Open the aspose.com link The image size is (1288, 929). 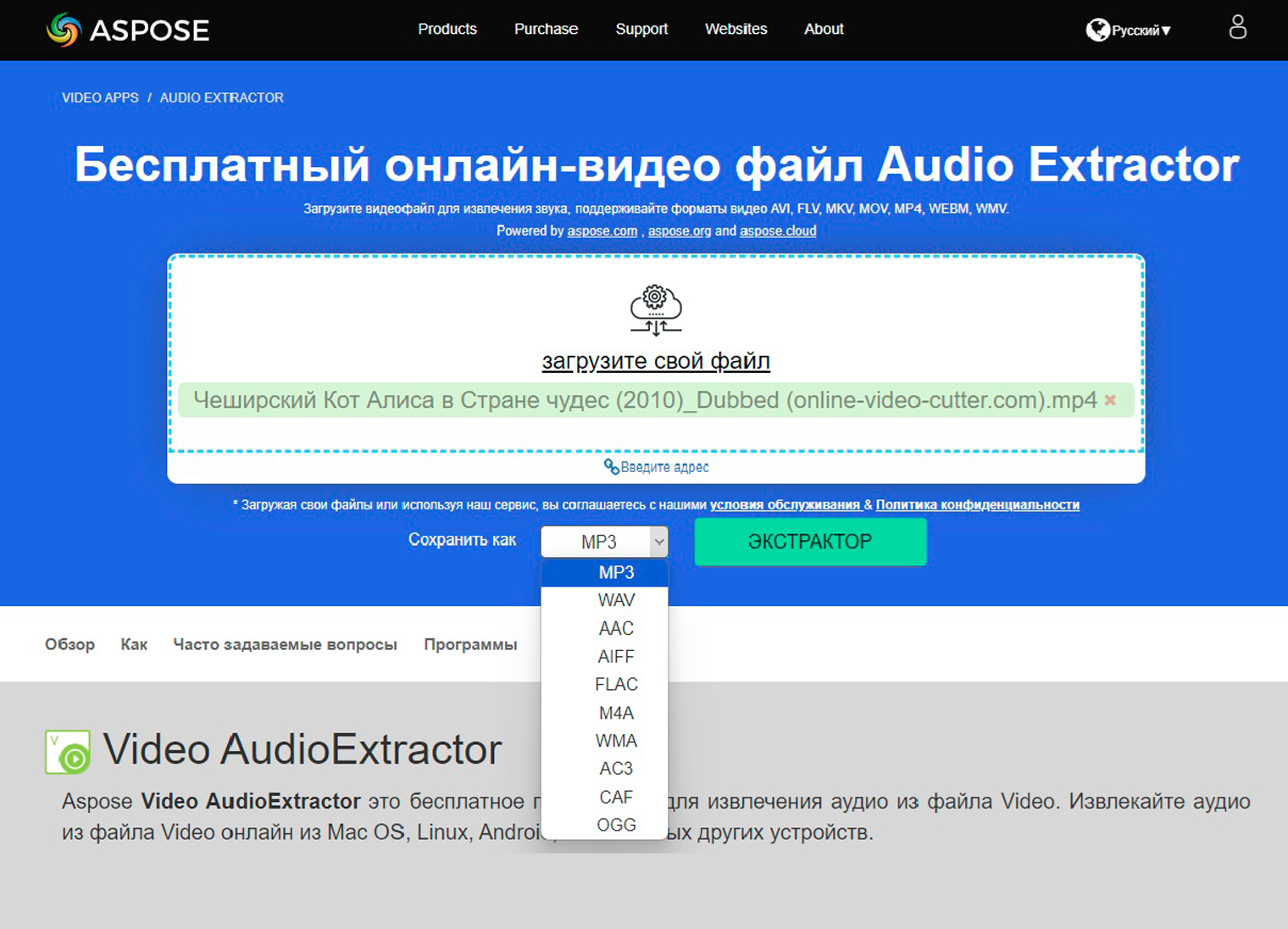[x=602, y=231]
